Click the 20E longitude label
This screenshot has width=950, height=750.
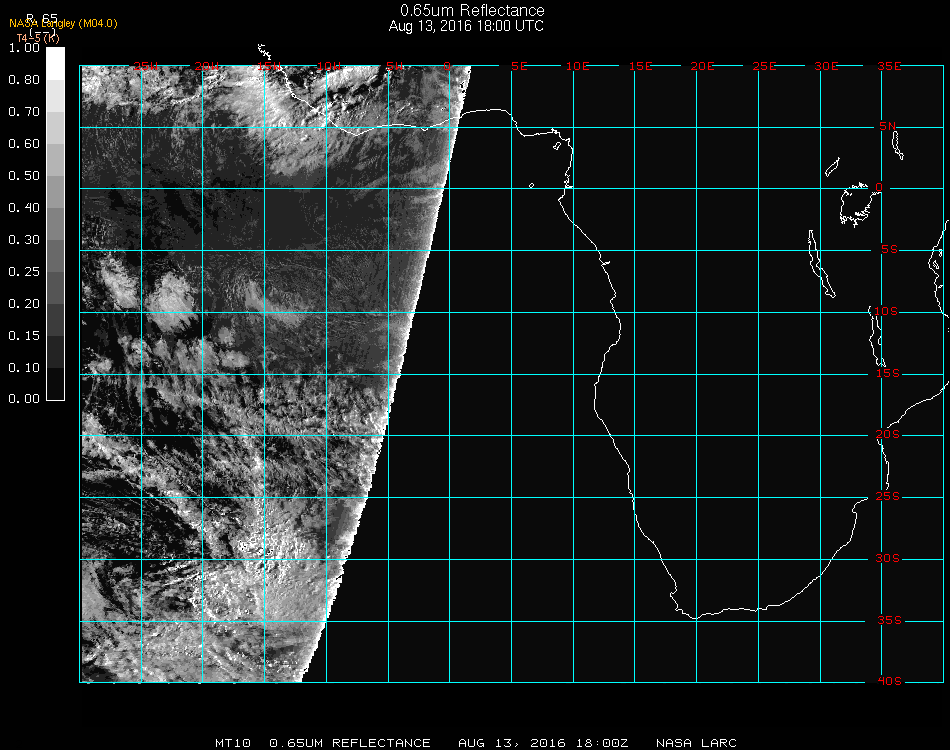[703, 66]
